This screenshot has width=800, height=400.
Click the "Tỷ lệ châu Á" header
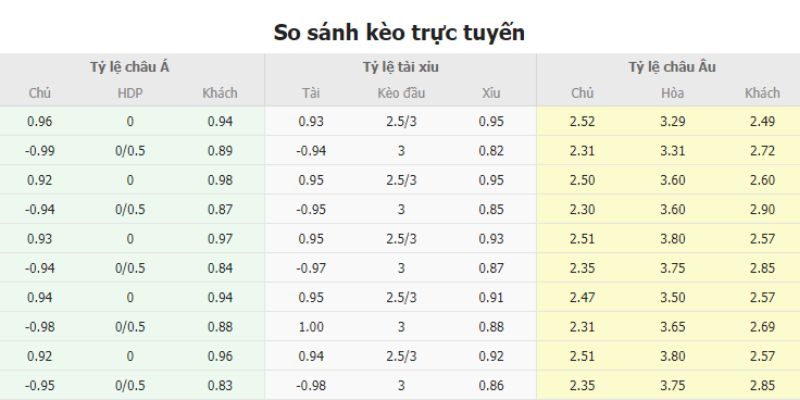(130, 67)
